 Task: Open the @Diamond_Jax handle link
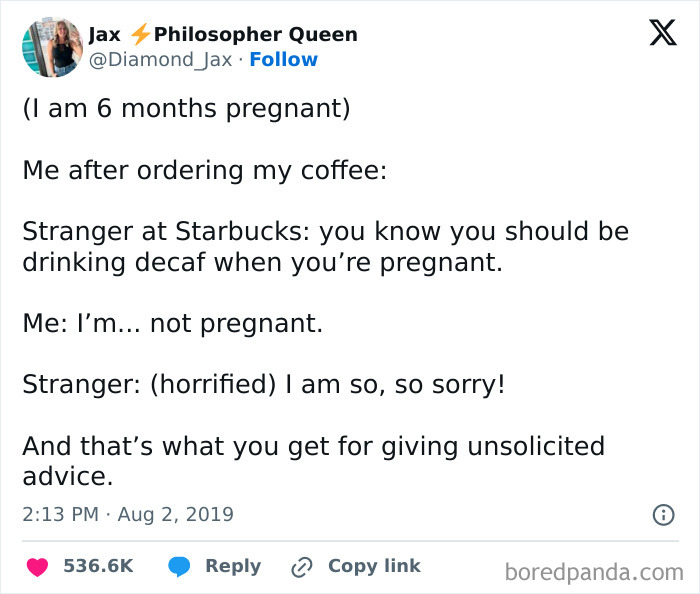tap(160, 60)
